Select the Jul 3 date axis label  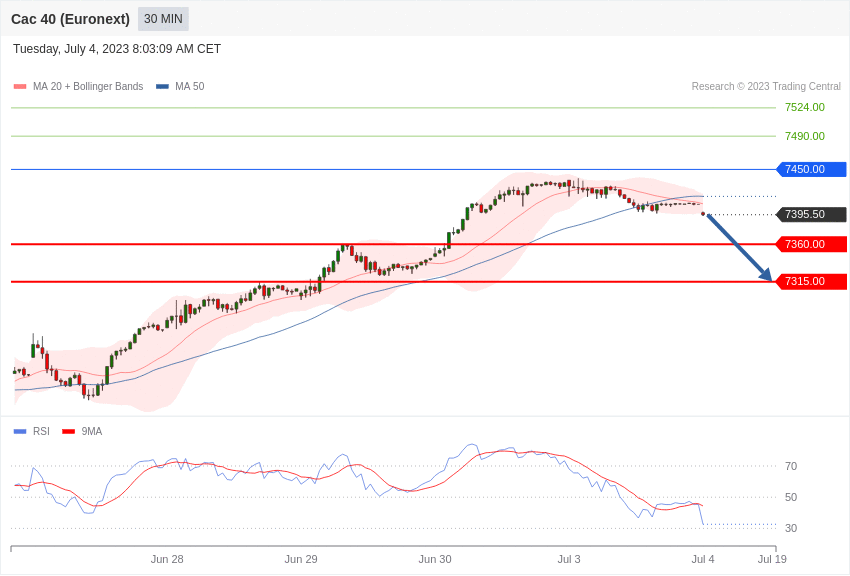click(569, 559)
